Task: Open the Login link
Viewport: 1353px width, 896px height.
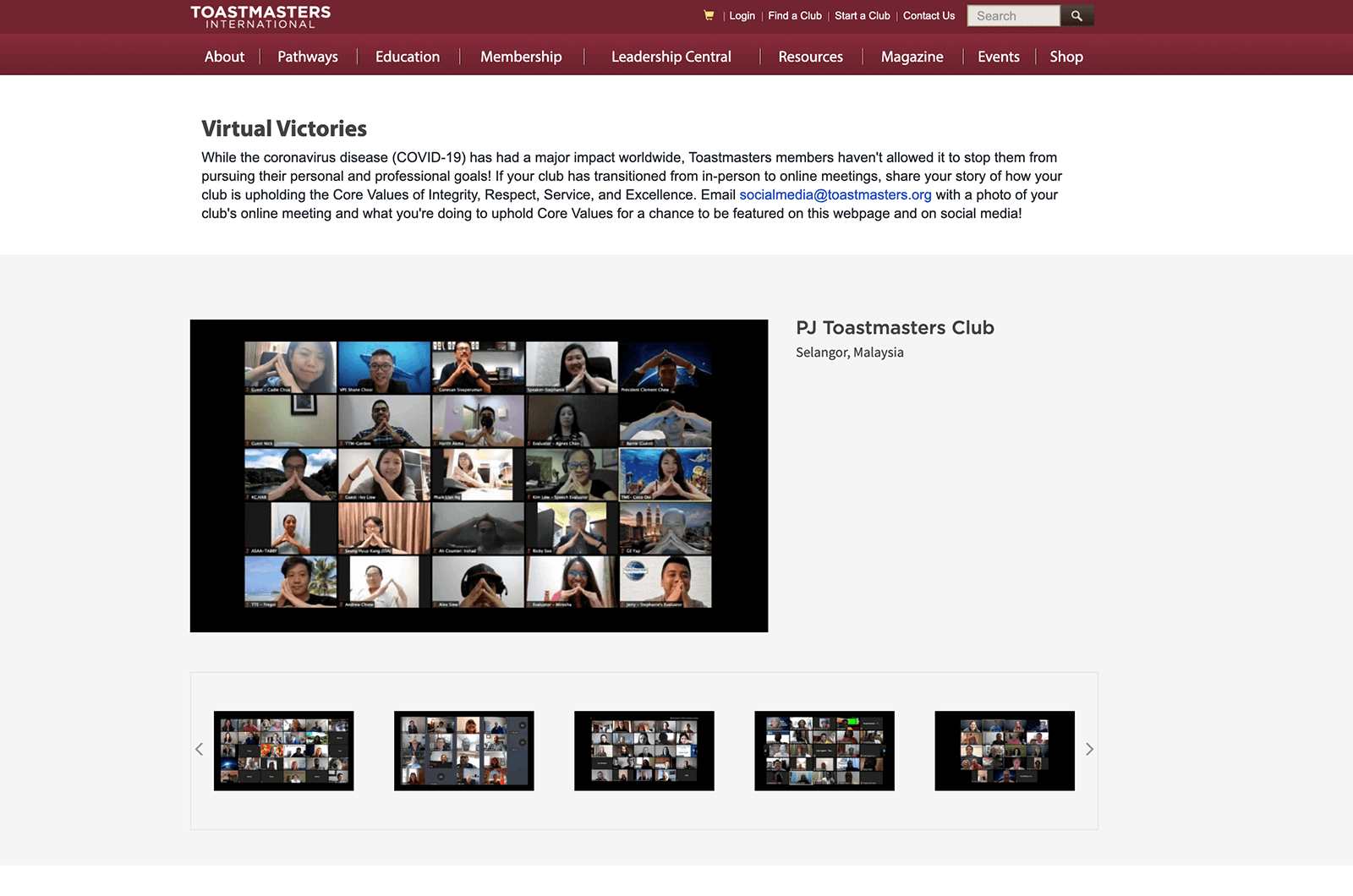Action: click(742, 16)
